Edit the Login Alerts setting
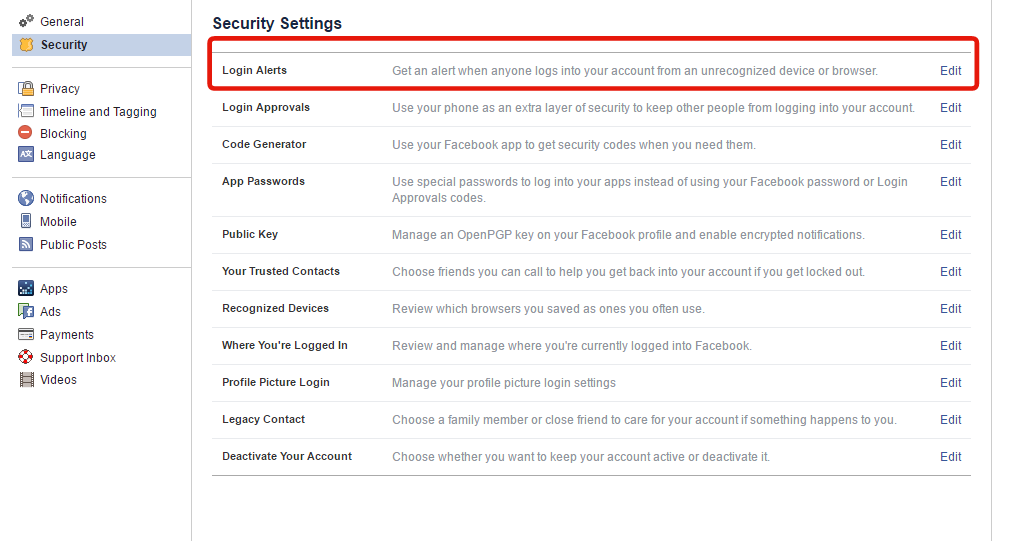Viewport: 1030px width, 541px height. pyautogui.click(x=950, y=71)
